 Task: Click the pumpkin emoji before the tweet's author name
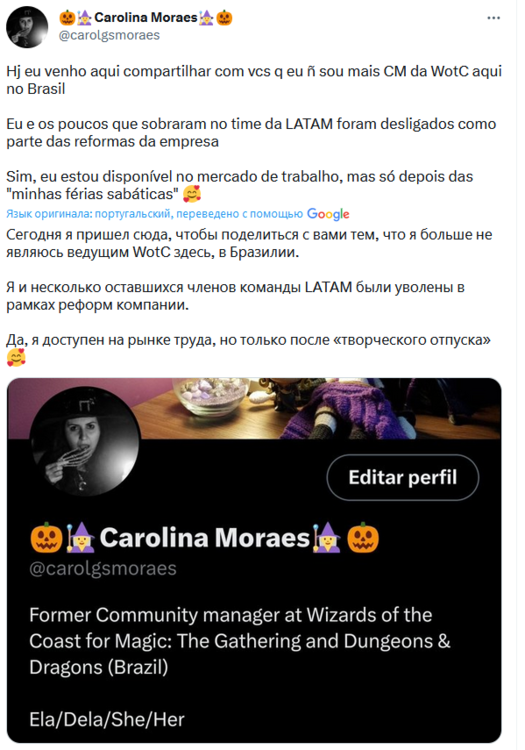(x=67, y=18)
